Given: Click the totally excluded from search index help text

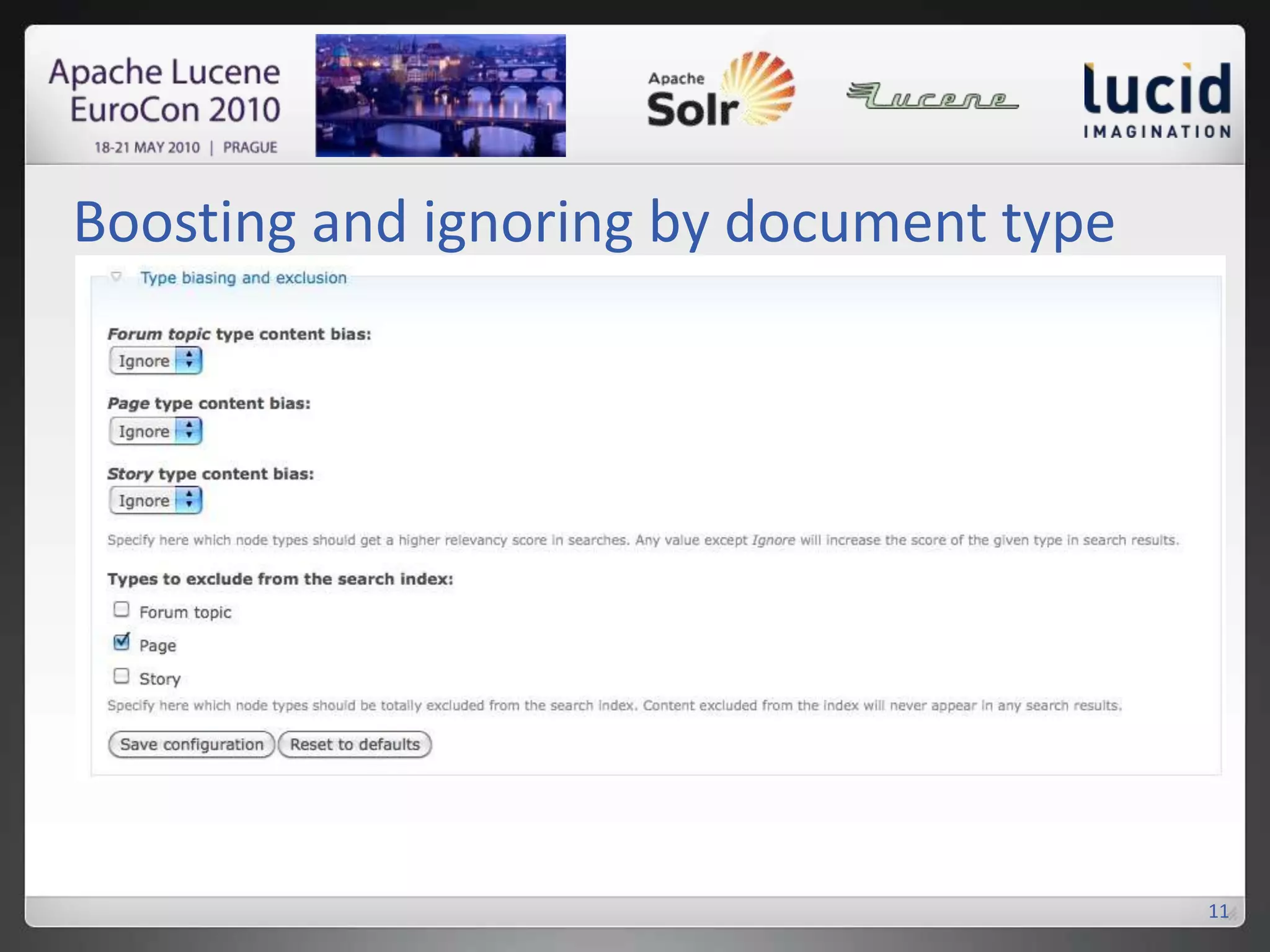Looking at the screenshot, I should (x=615, y=705).
